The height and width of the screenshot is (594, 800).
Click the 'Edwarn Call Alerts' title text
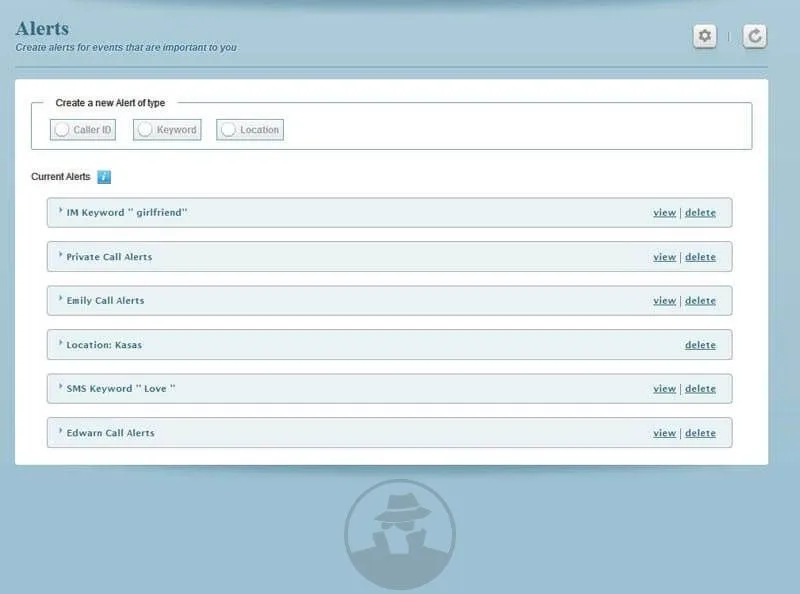[110, 433]
